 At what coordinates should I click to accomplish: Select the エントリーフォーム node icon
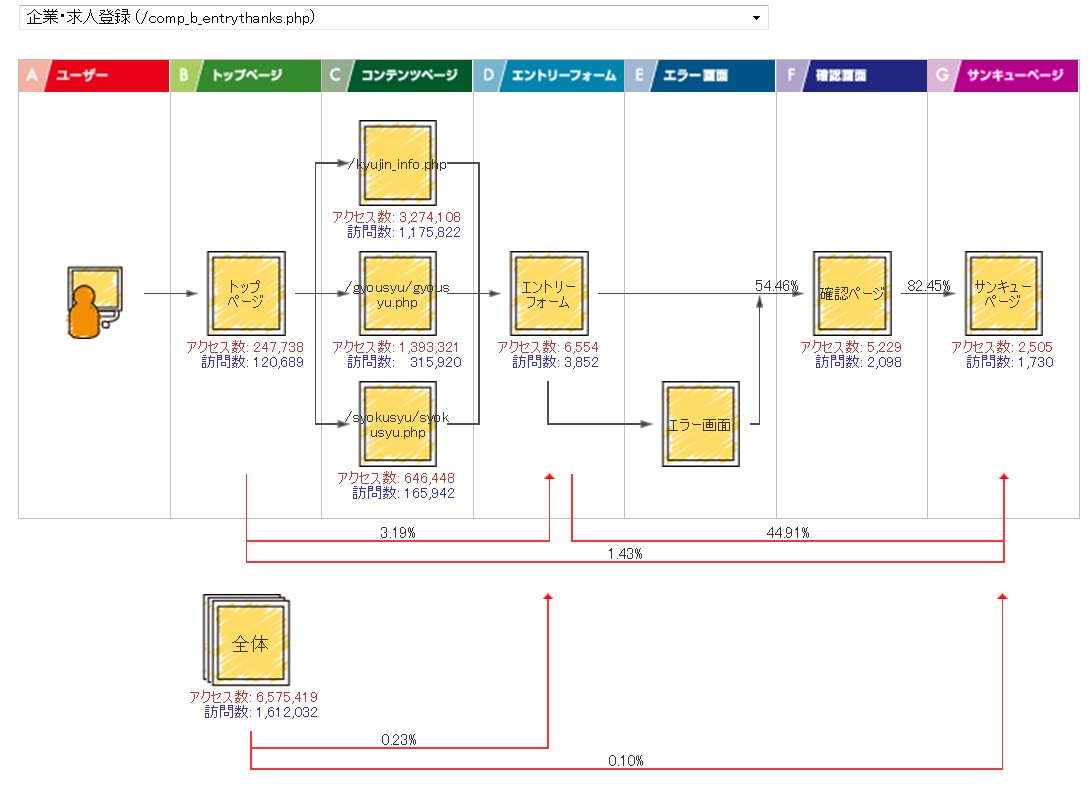point(548,293)
